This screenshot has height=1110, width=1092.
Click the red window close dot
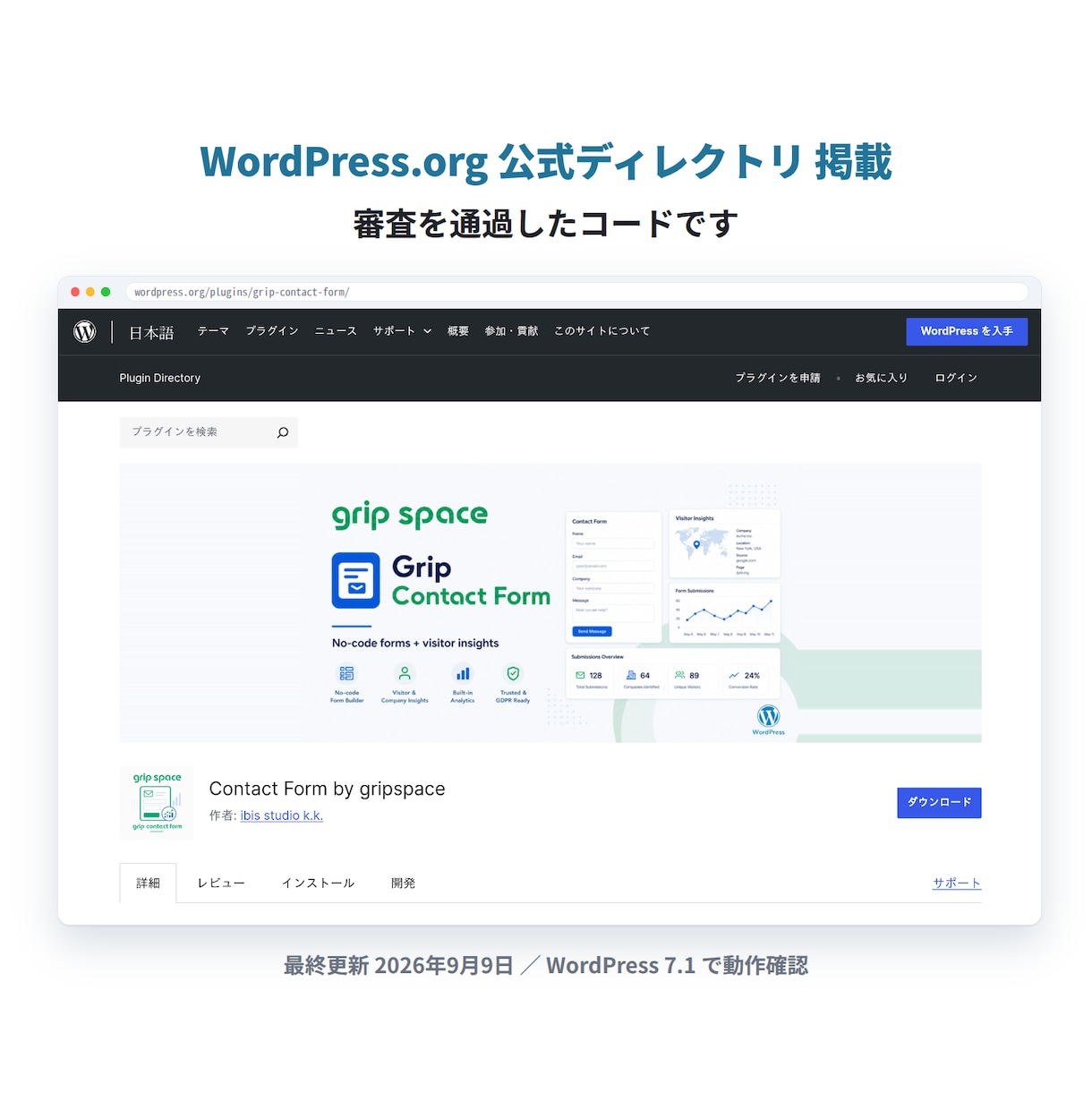click(75, 292)
